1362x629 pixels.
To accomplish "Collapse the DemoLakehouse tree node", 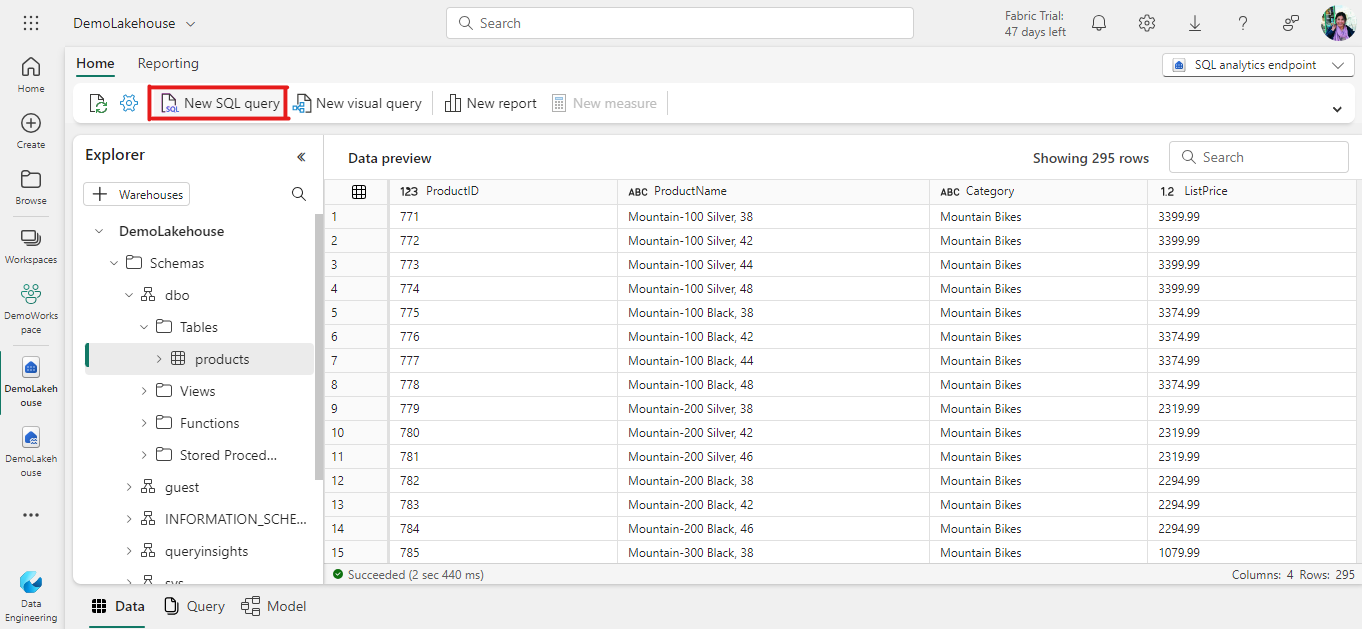I will [x=98, y=231].
